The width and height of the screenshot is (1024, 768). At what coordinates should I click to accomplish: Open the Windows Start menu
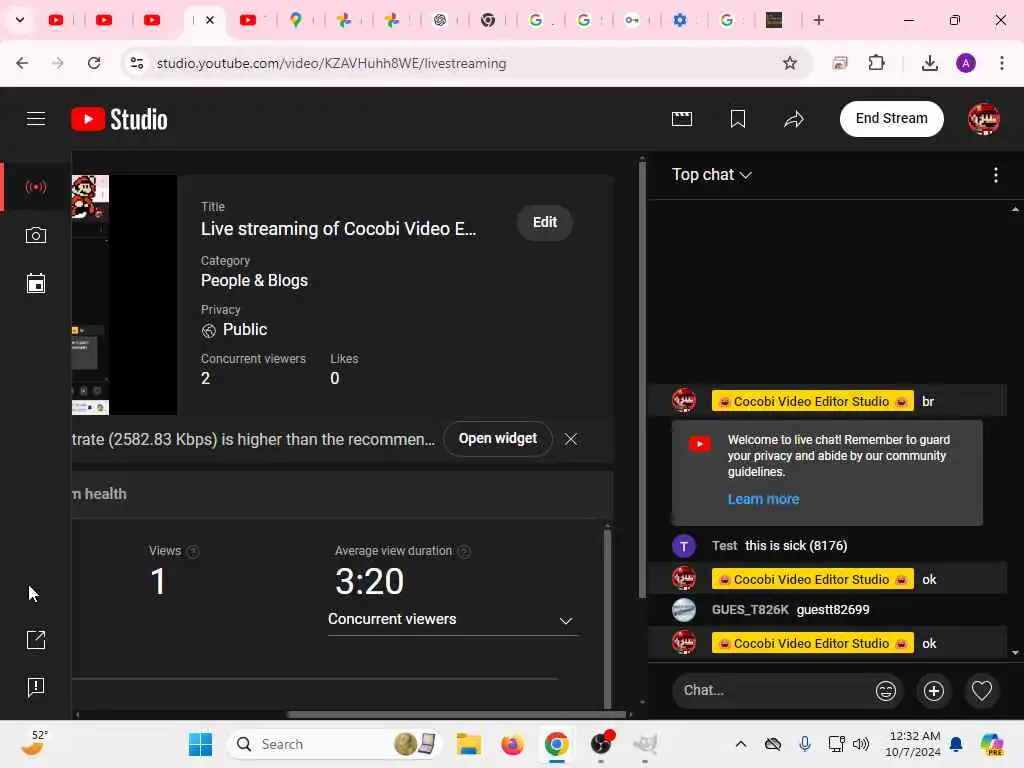(200, 744)
